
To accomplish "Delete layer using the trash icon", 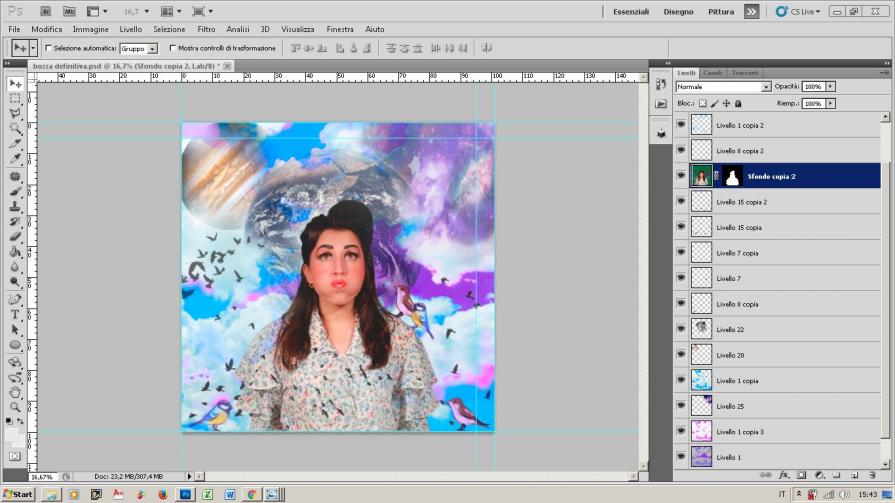I will 873,475.
